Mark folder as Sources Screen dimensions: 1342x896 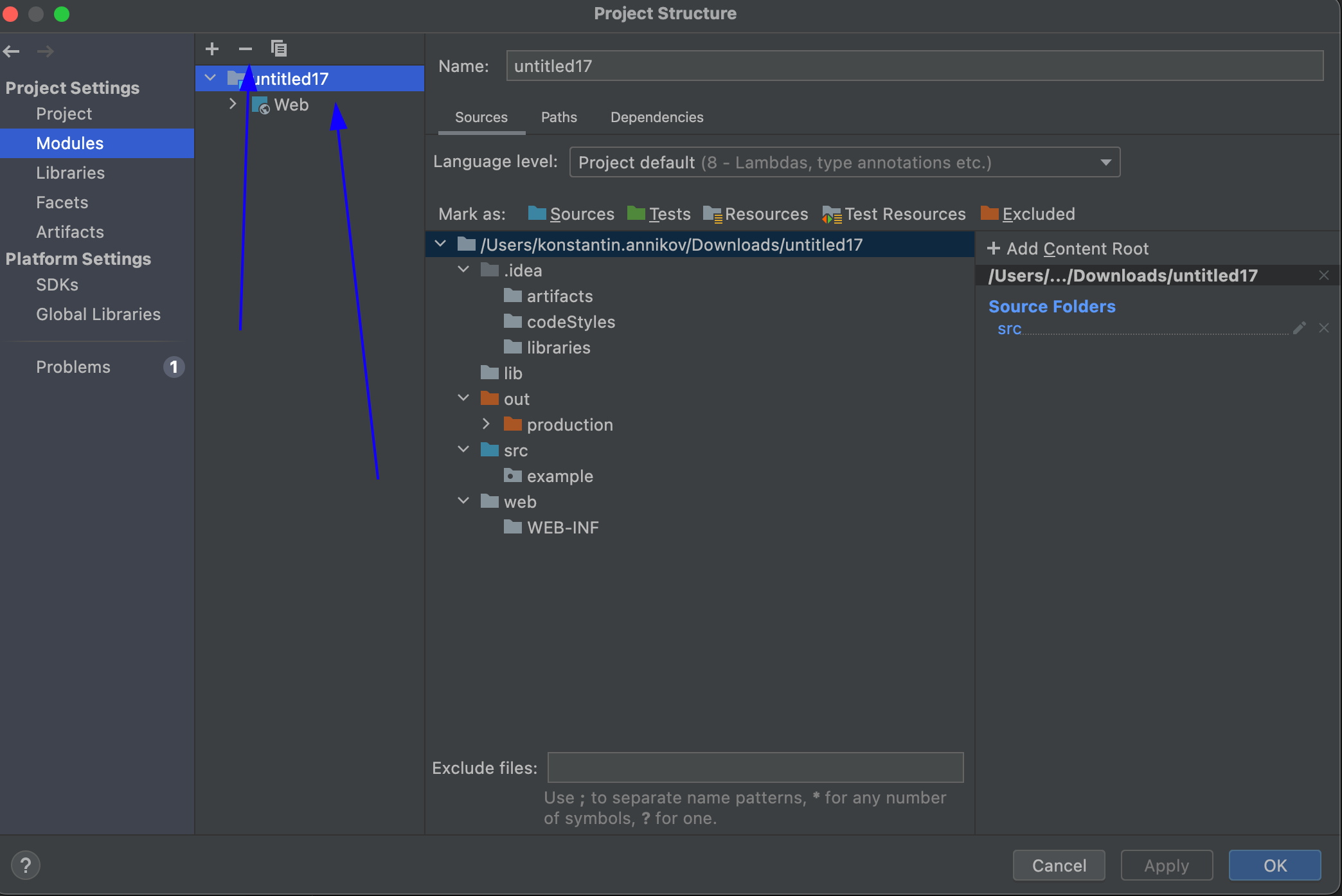(x=571, y=214)
